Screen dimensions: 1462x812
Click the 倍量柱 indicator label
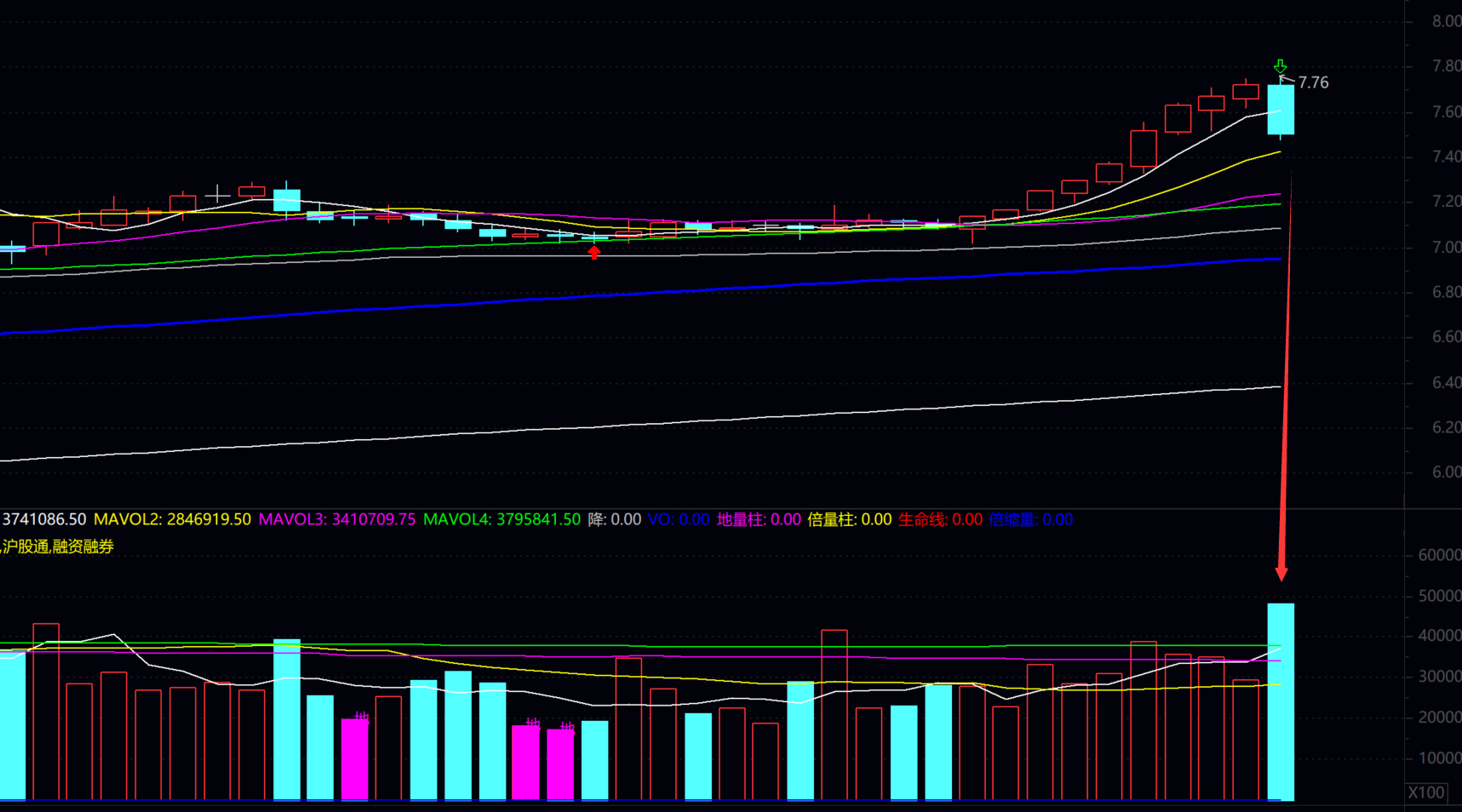coord(849,519)
